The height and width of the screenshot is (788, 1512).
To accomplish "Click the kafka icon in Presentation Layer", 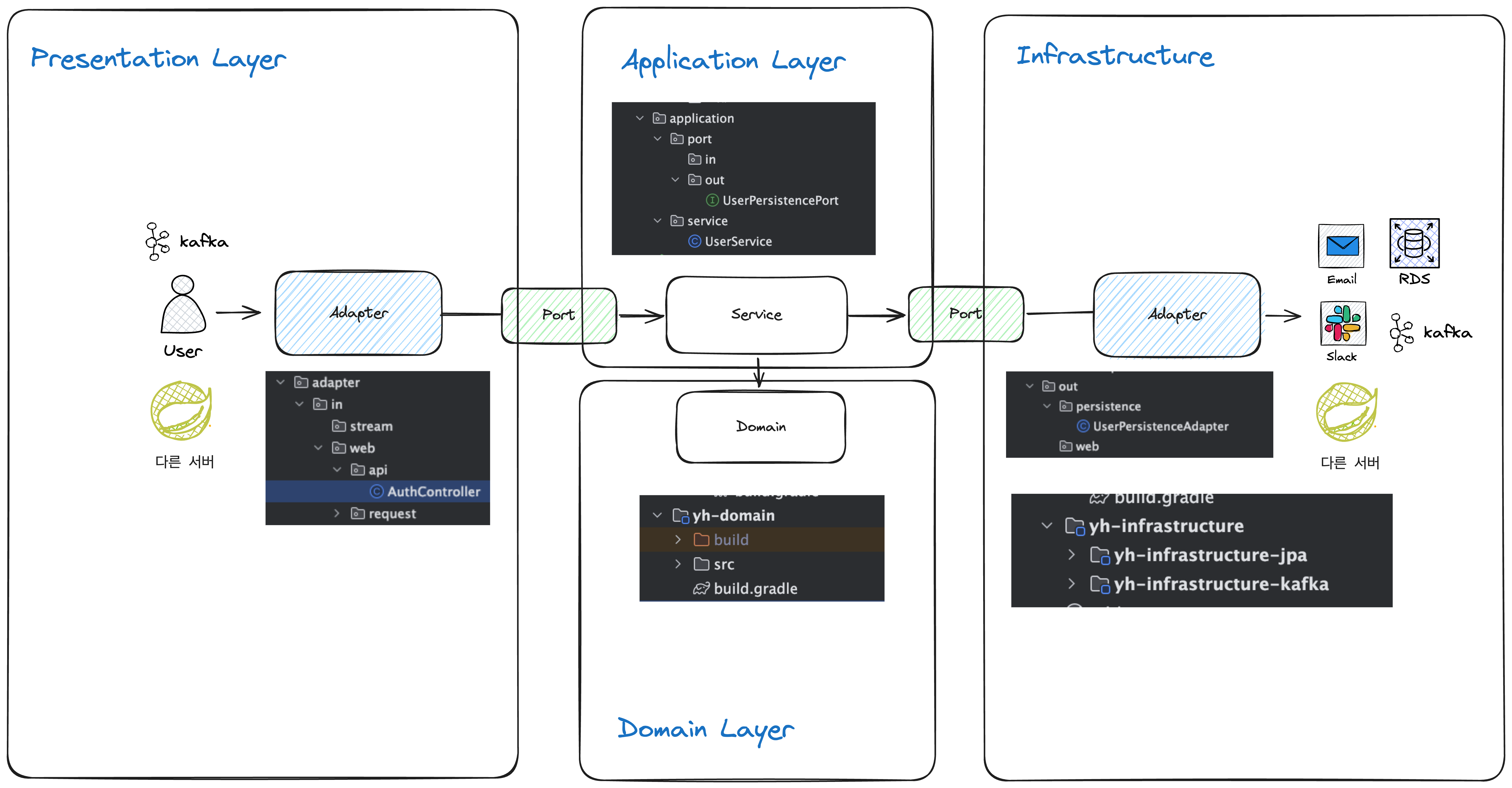I will click(x=157, y=241).
